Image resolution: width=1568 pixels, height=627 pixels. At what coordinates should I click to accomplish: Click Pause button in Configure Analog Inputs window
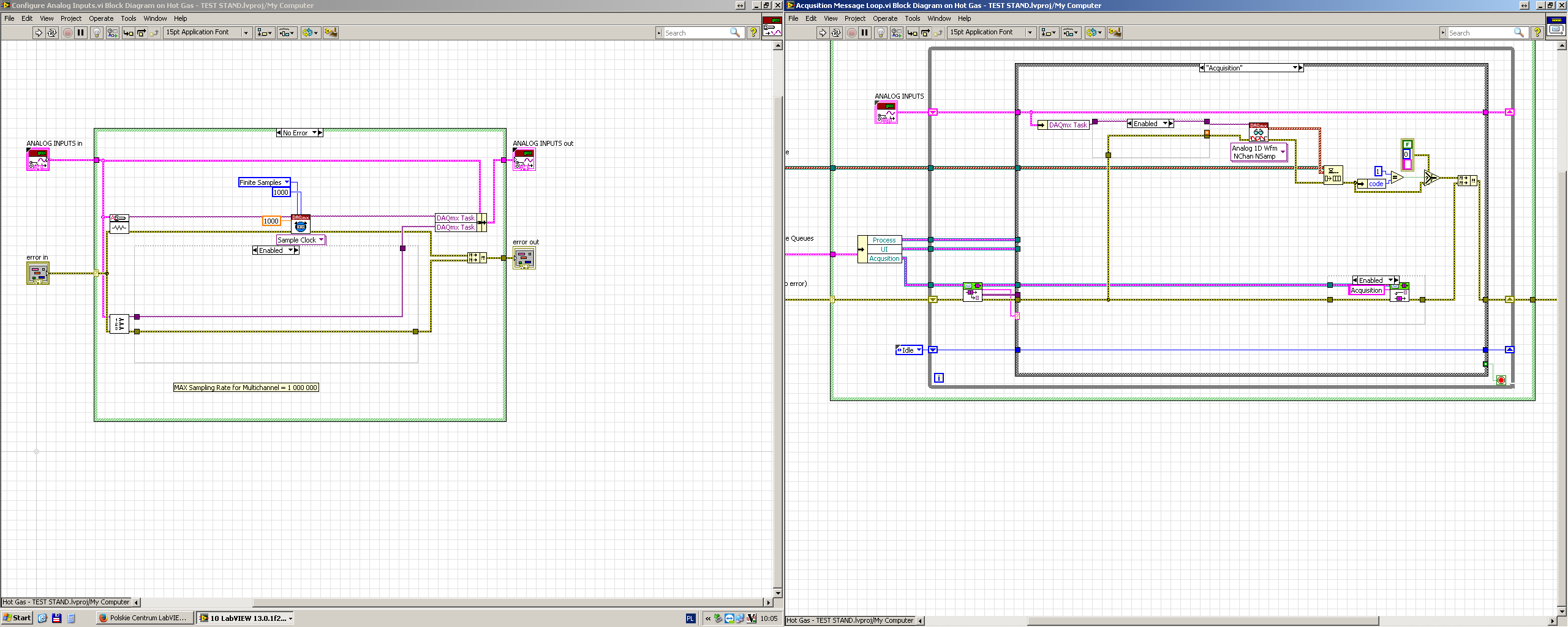click(x=80, y=32)
